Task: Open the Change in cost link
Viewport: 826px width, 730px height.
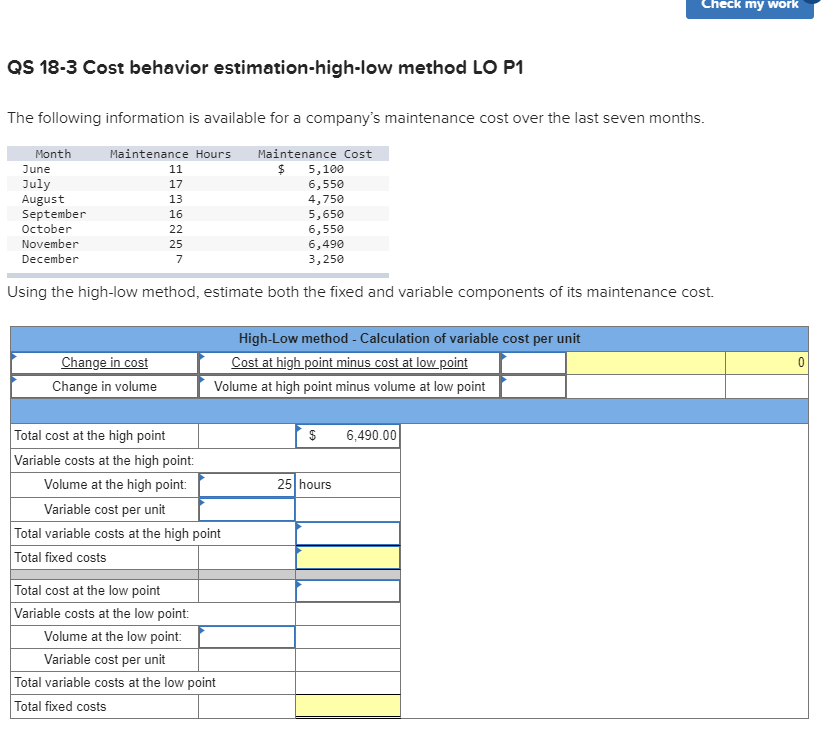Action: [x=104, y=361]
